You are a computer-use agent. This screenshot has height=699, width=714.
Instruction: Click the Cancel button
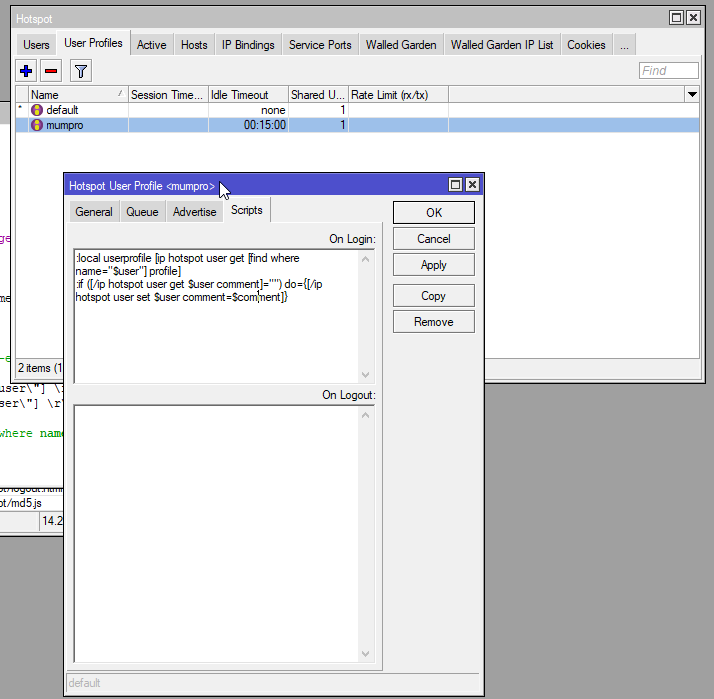434,239
